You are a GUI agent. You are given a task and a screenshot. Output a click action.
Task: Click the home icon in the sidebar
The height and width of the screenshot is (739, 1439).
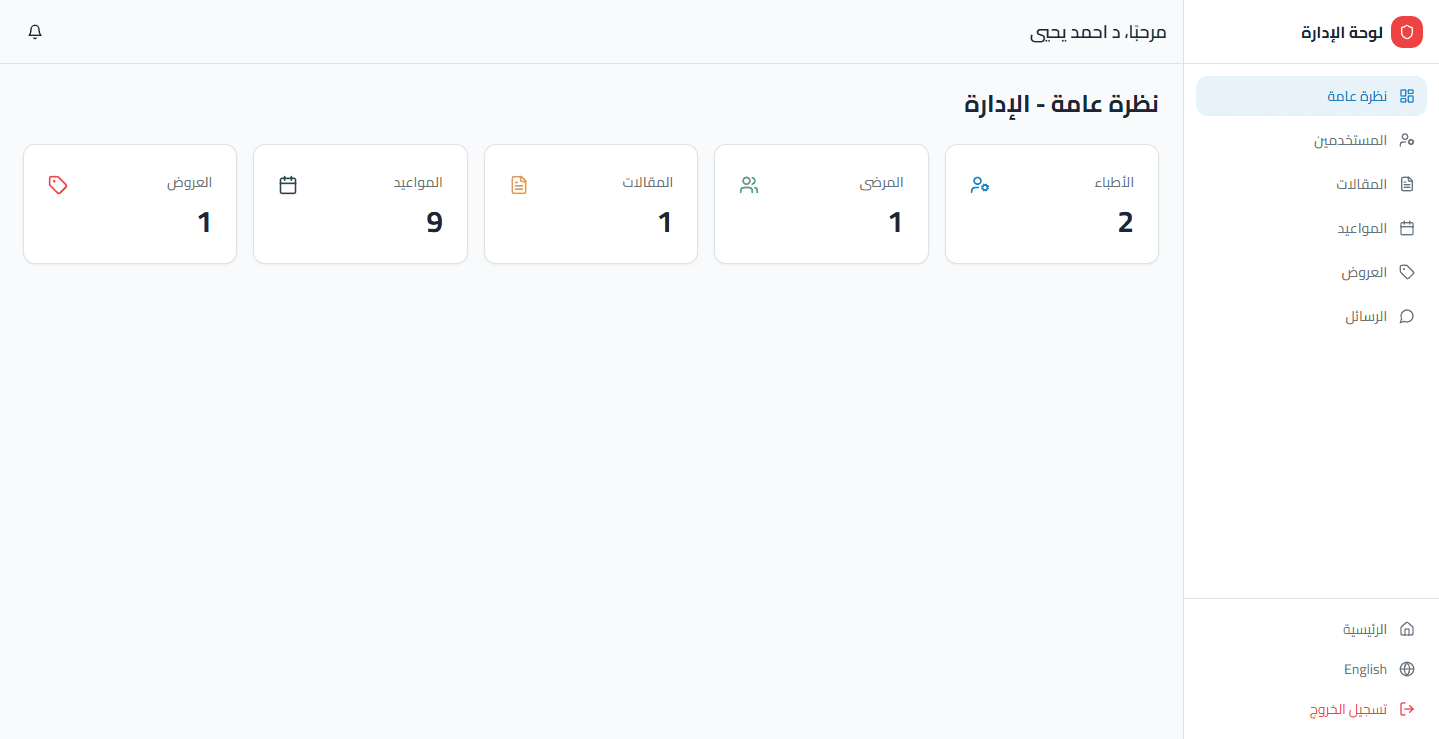1407,629
